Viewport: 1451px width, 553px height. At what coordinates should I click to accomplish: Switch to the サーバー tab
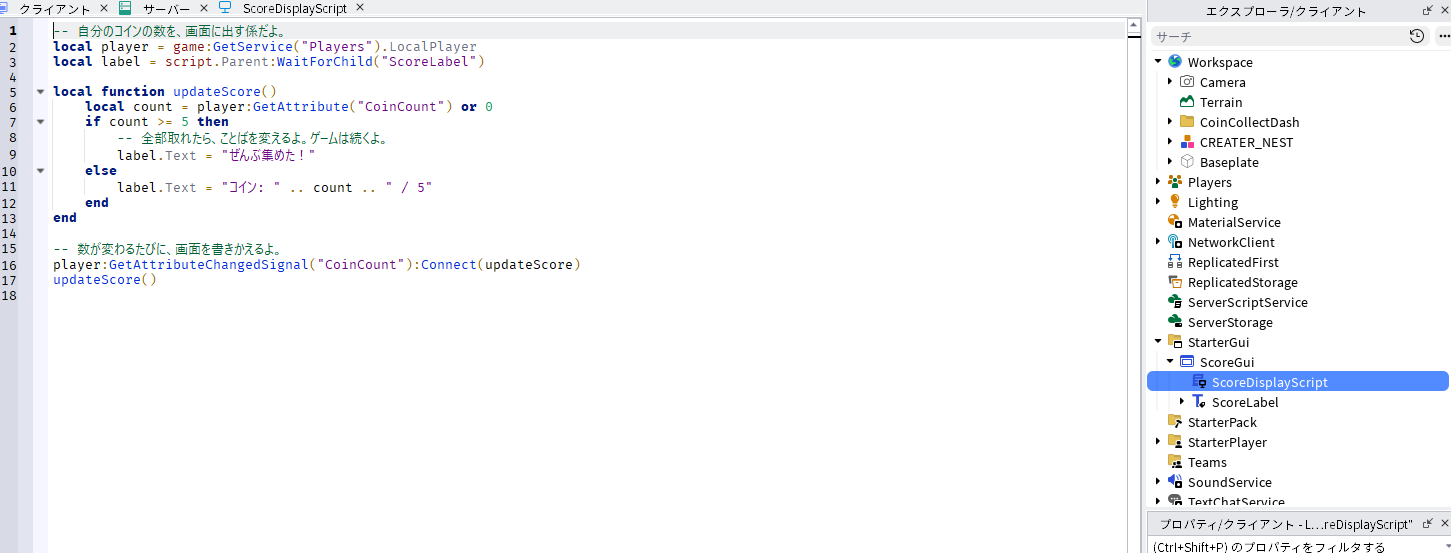pos(166,8)
